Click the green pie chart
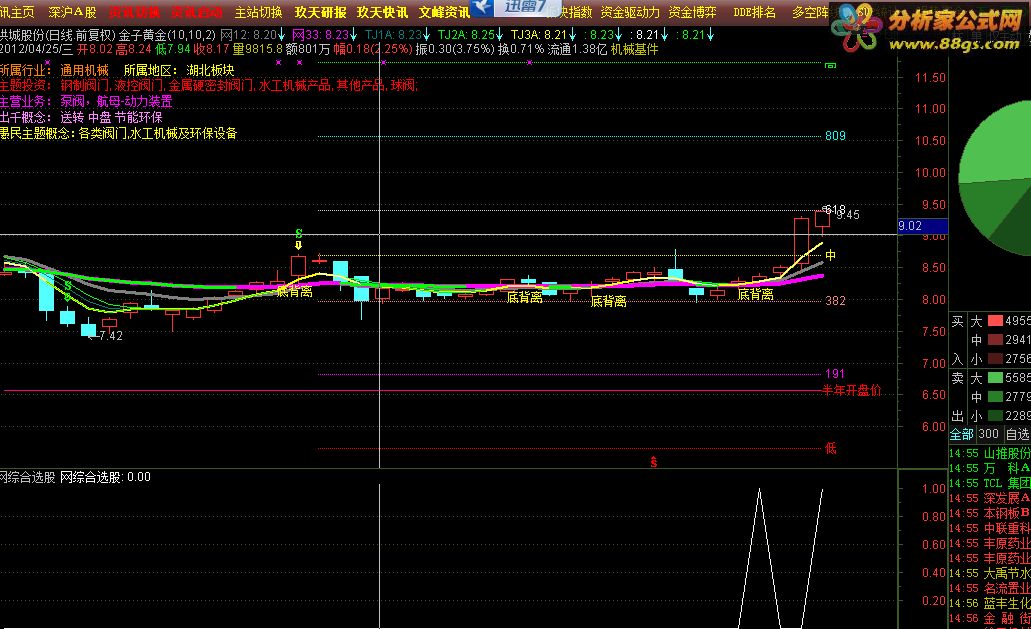 pyautogui.click(x=996, y=177)
